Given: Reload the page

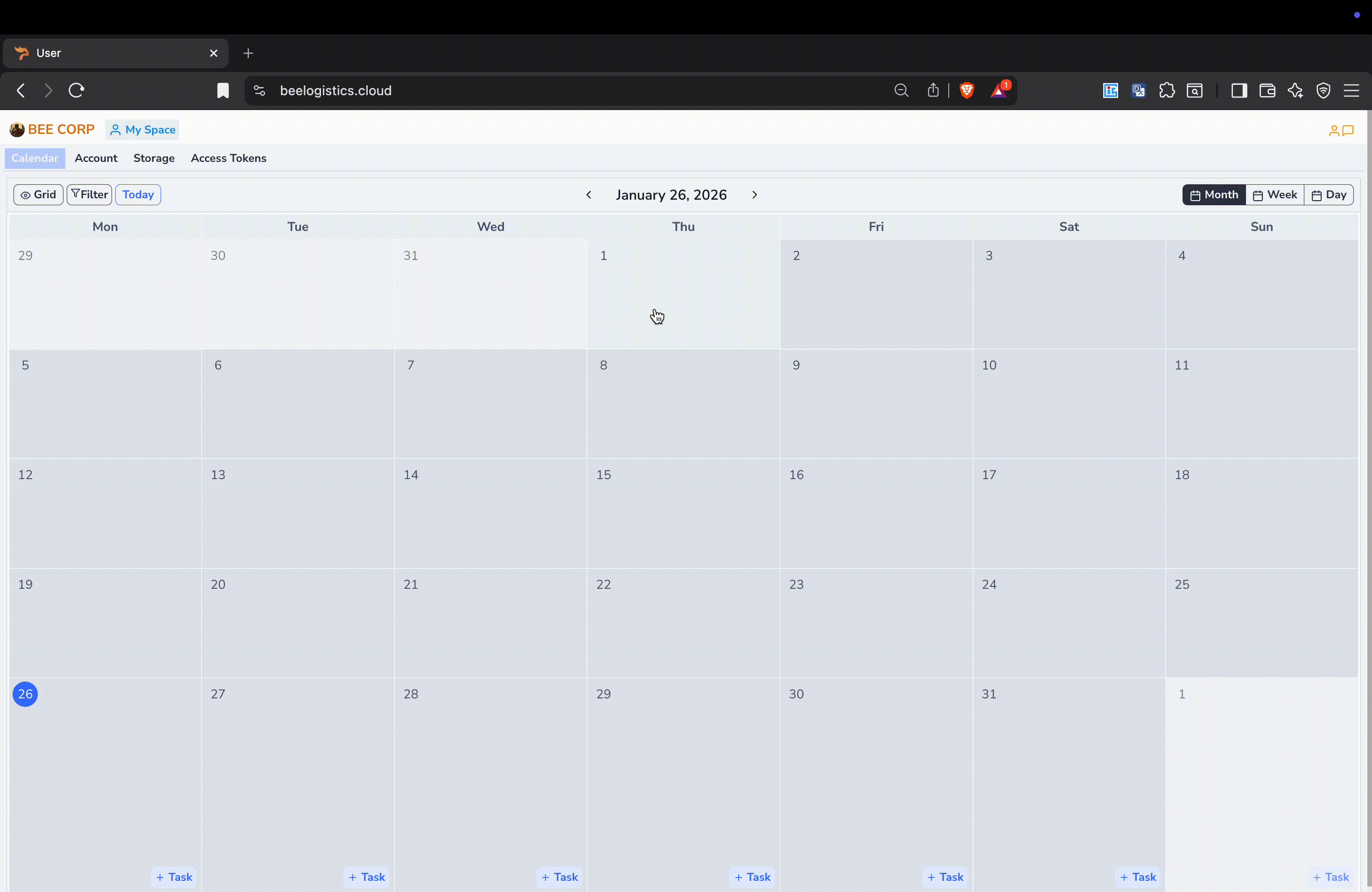Looking at the screenshot, I should (77, 91).
